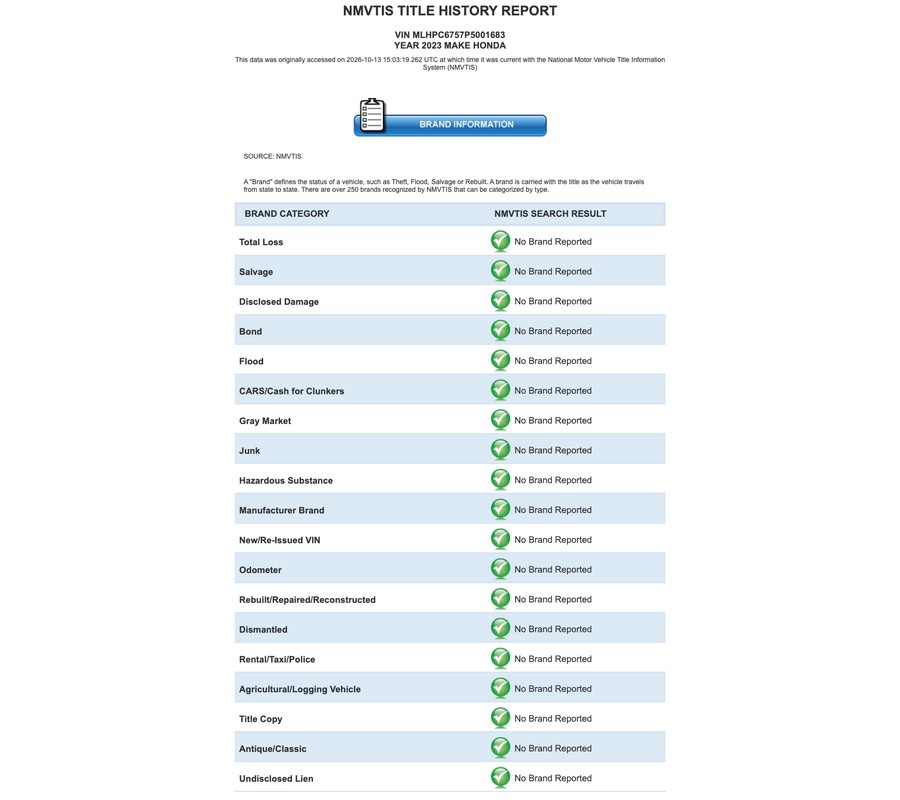This screenshot has height=800, width=900.
Task: Click the Brand Category column header
Action: coord(287,213)
